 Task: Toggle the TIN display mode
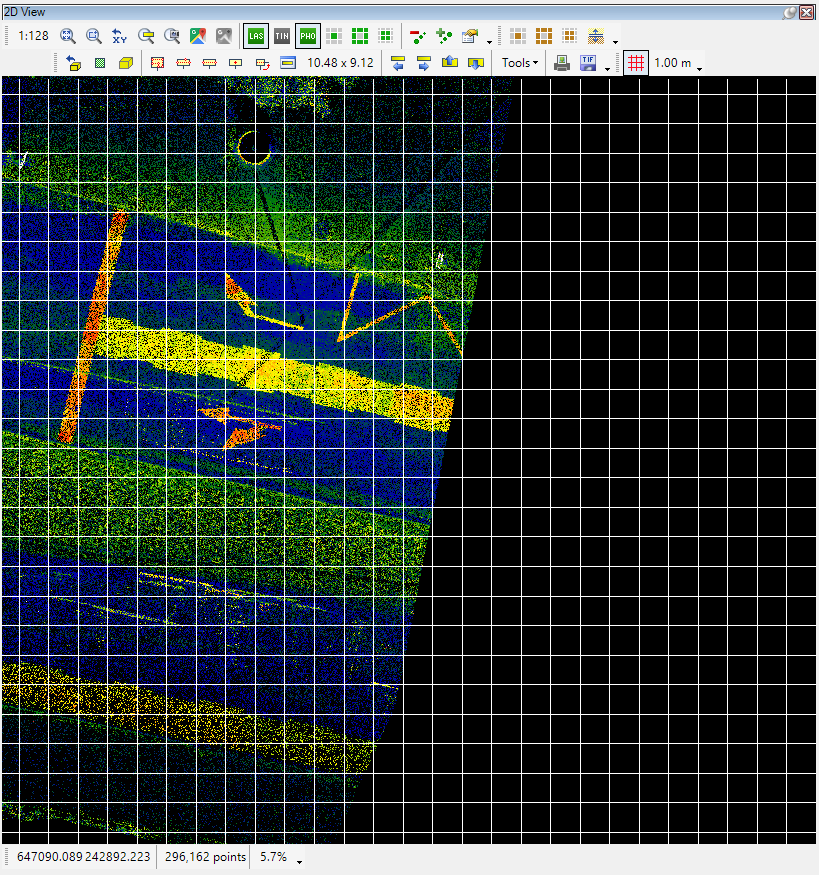(x=282, y=36)
